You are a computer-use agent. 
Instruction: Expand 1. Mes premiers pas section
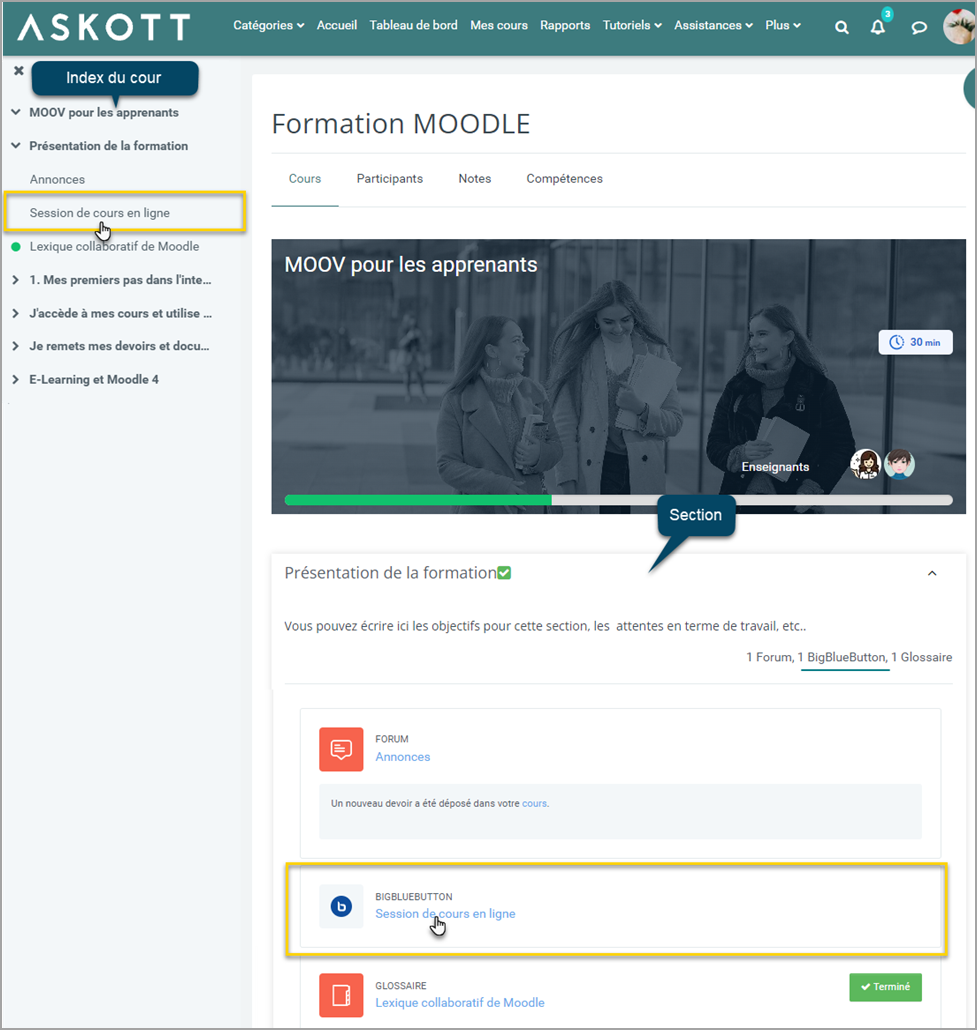click(x=16, y=280)
